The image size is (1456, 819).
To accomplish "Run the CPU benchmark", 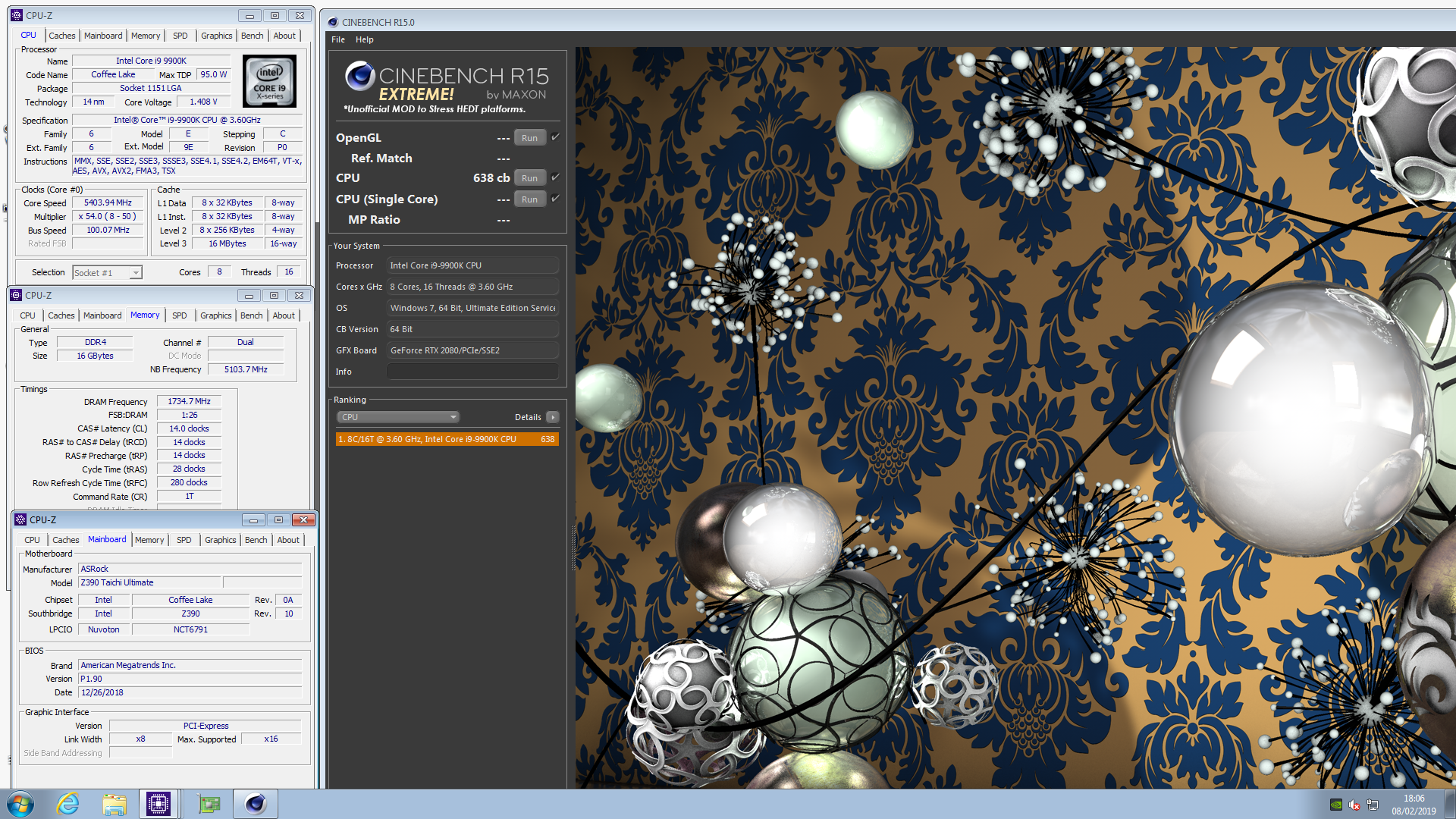I will click(x=529, y=178).
